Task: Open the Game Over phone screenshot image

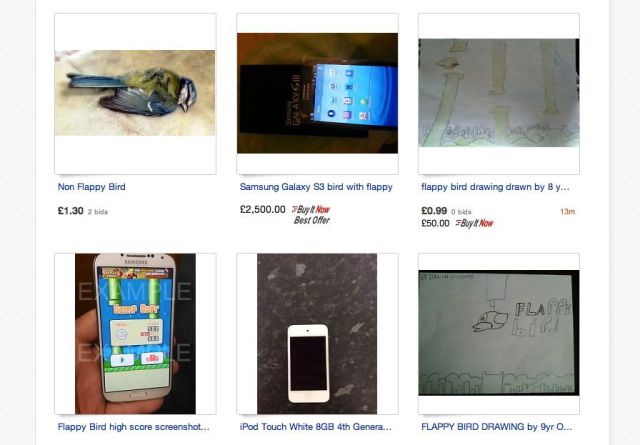Action: 135,334
